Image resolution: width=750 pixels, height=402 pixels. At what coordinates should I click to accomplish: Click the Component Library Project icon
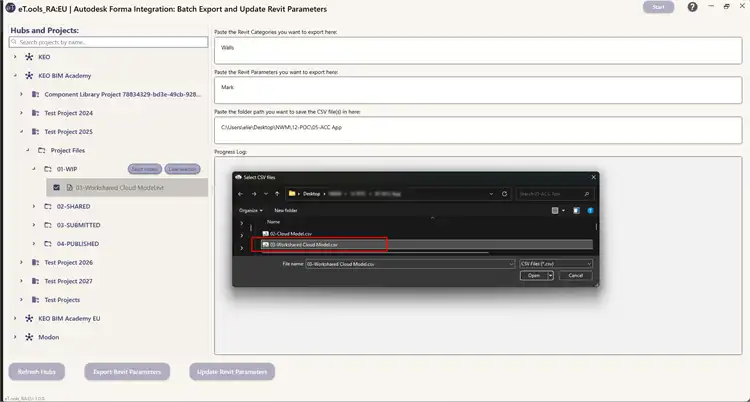(x=35, y=94)
